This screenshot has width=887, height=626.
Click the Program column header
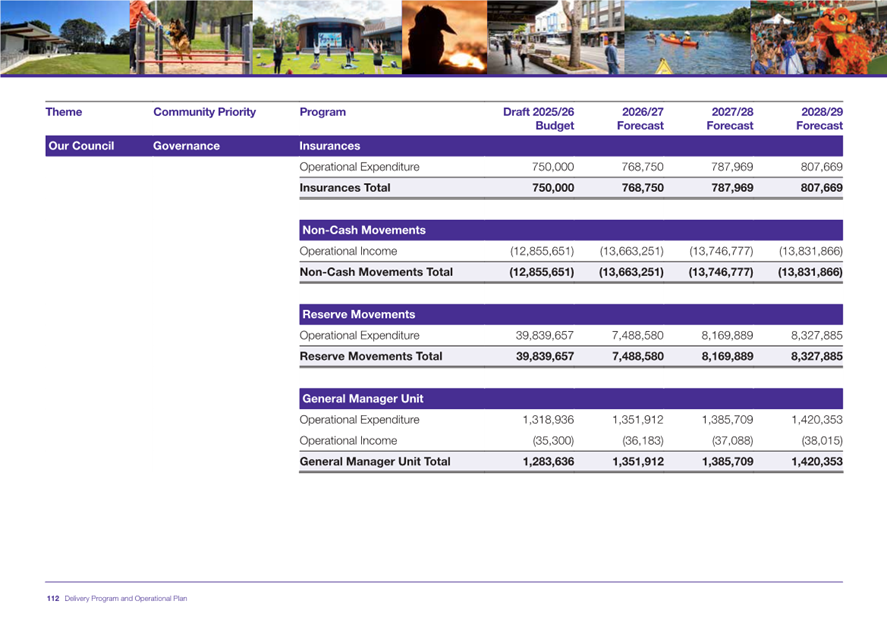[323, 113]
